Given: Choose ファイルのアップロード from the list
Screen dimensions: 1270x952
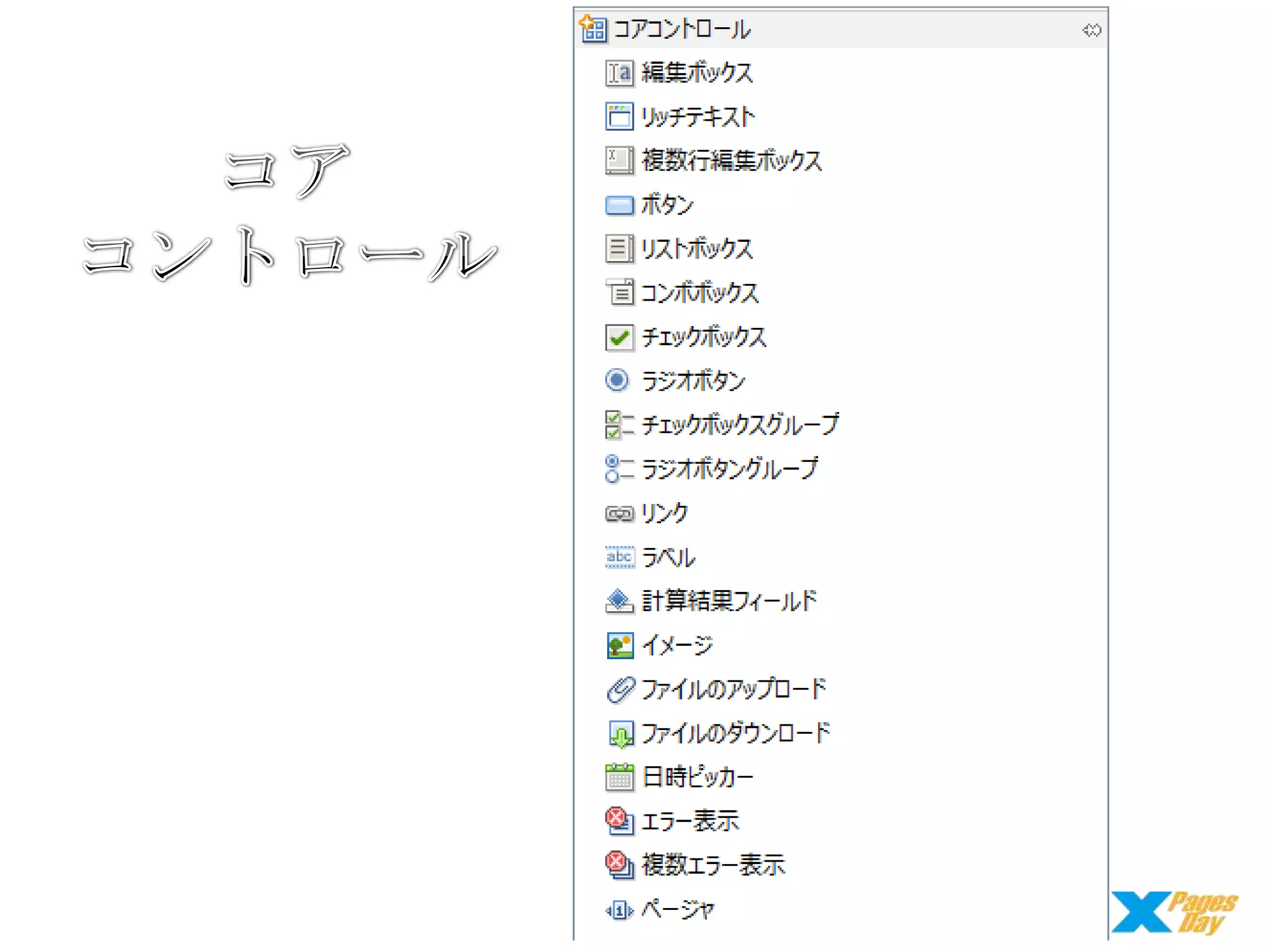Looking at the screenshot, I should click(734, 690).
